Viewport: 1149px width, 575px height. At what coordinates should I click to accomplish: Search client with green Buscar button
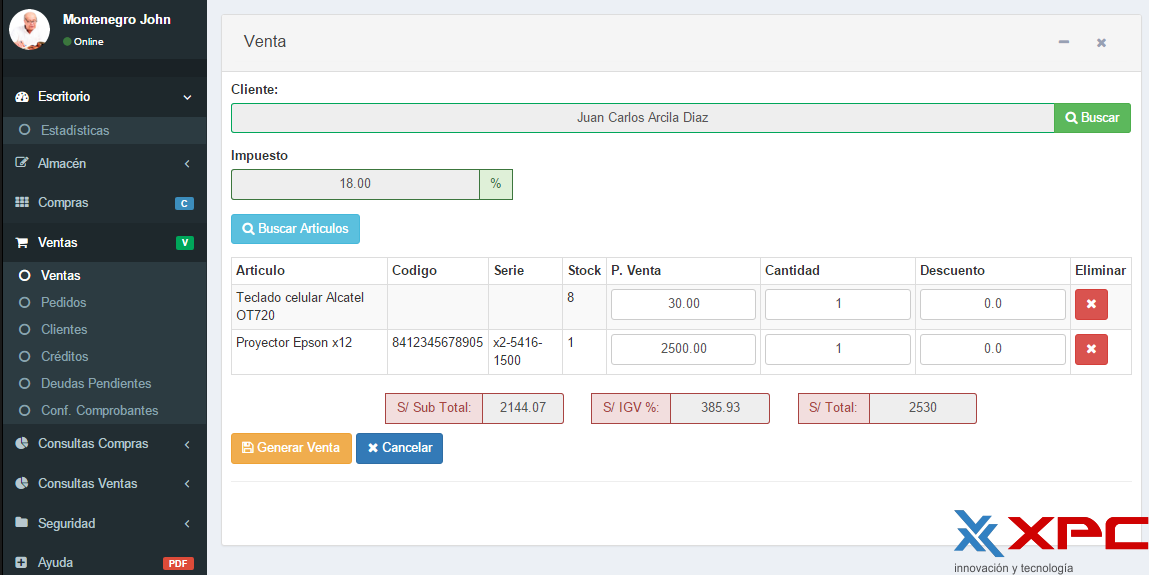[1092, 118]
